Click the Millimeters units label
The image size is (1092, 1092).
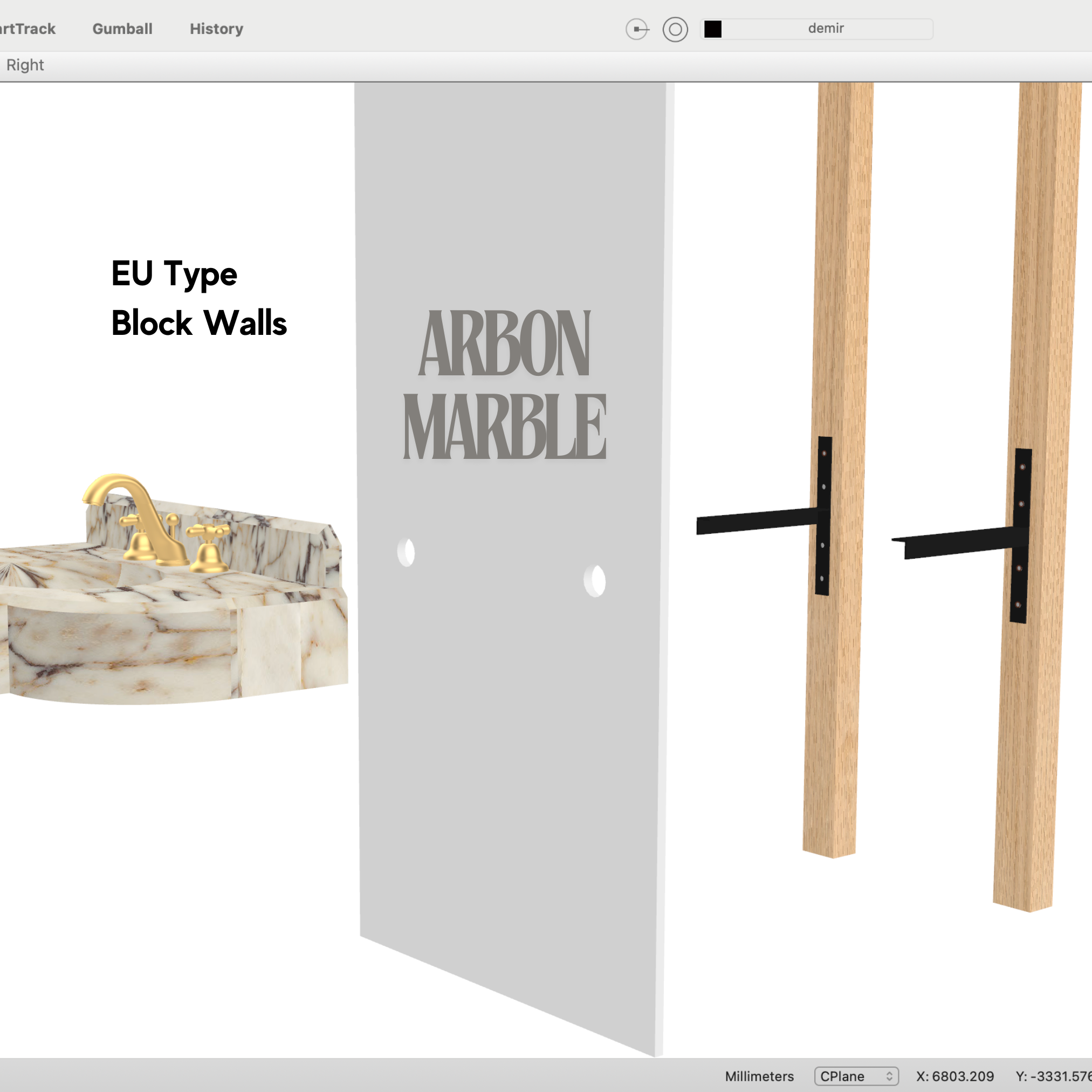[x=759, y=1076]
